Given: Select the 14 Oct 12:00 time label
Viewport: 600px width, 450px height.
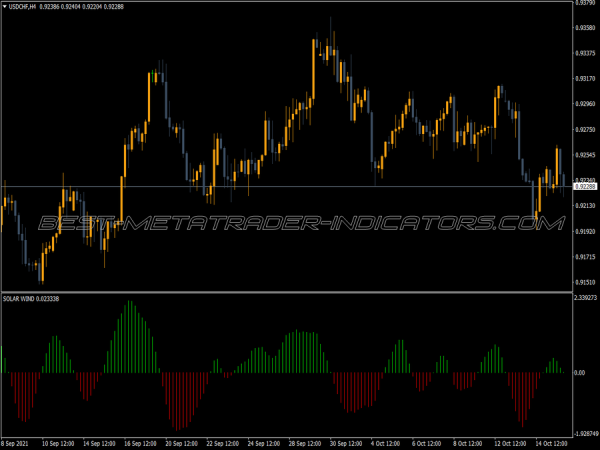Looking at the screenshot, I should click(x=551, y=443).
